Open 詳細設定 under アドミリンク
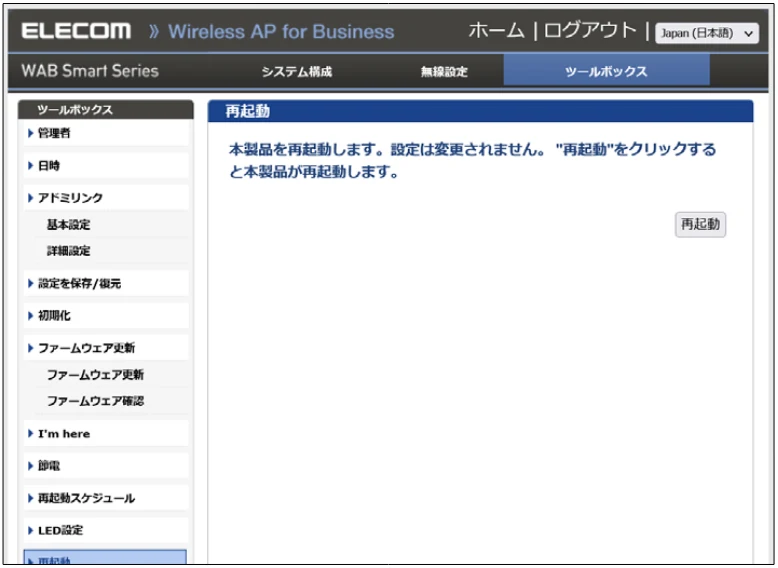This screenshot has height=568, width=778. tap(68, 251)
